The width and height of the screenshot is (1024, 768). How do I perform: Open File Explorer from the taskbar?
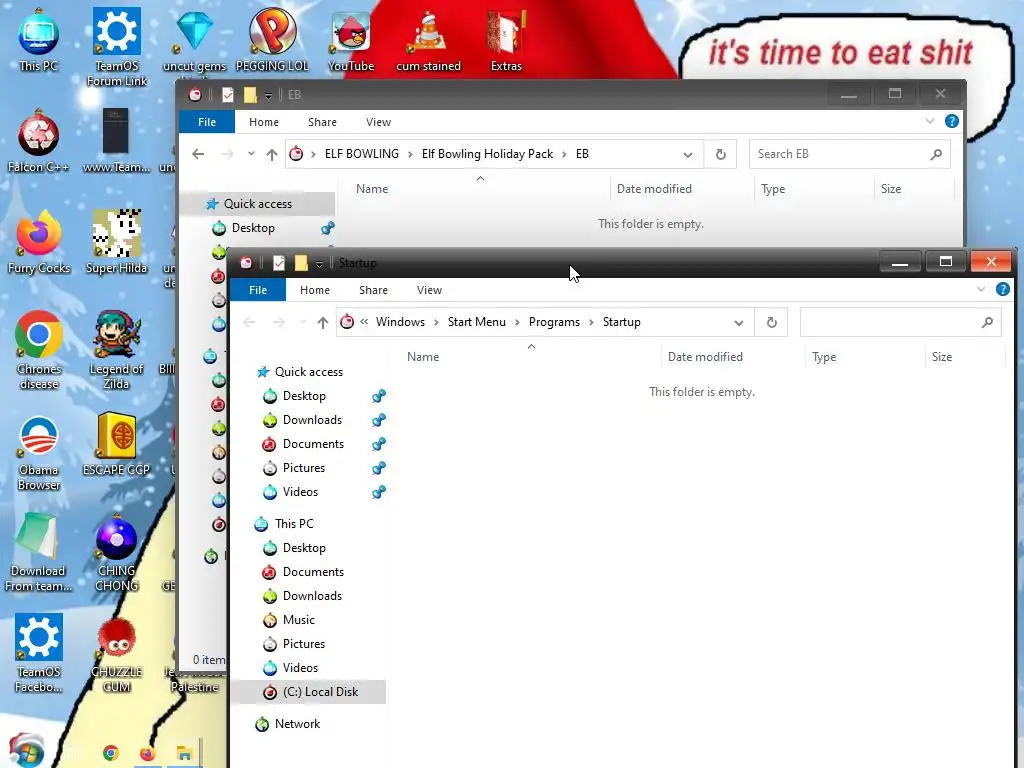coord(184,753)
